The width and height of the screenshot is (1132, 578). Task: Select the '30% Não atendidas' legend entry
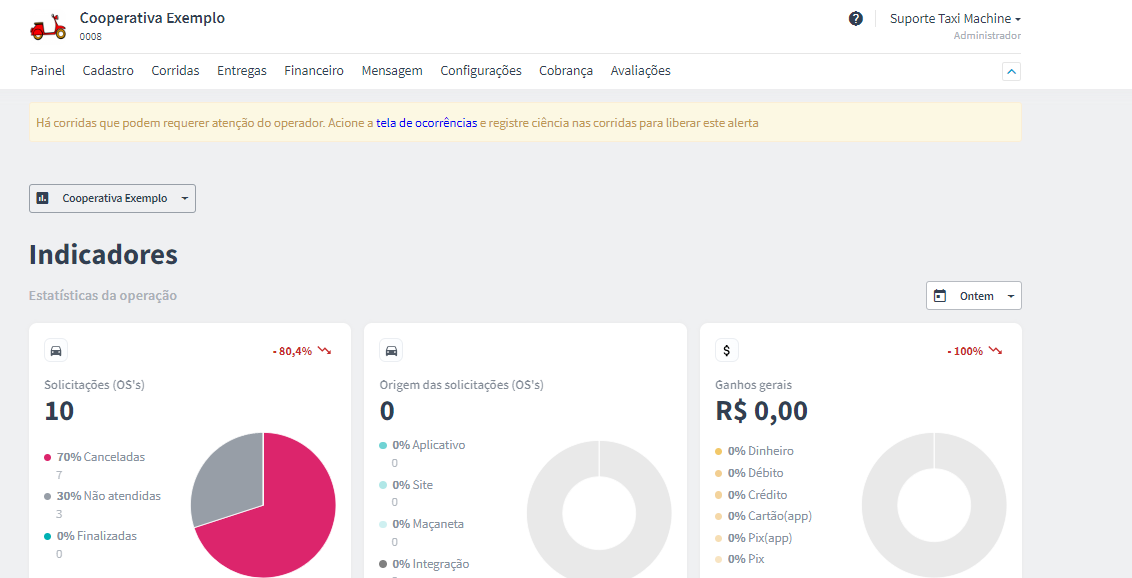(103, 496)
